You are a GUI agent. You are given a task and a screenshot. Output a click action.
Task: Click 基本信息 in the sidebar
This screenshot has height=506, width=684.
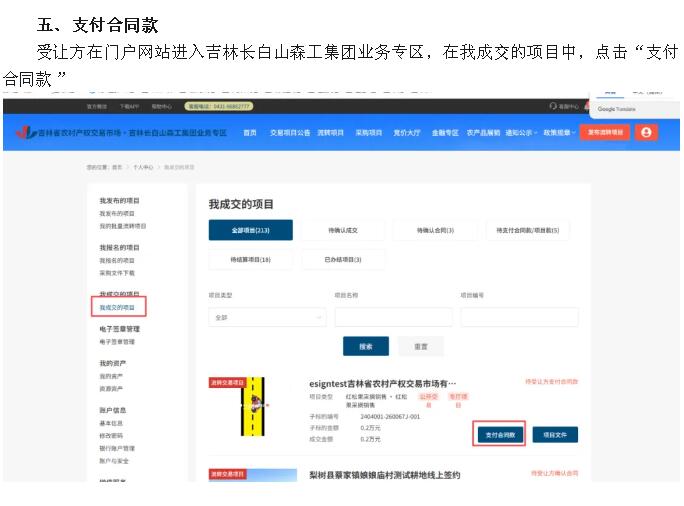coord(111,423)
